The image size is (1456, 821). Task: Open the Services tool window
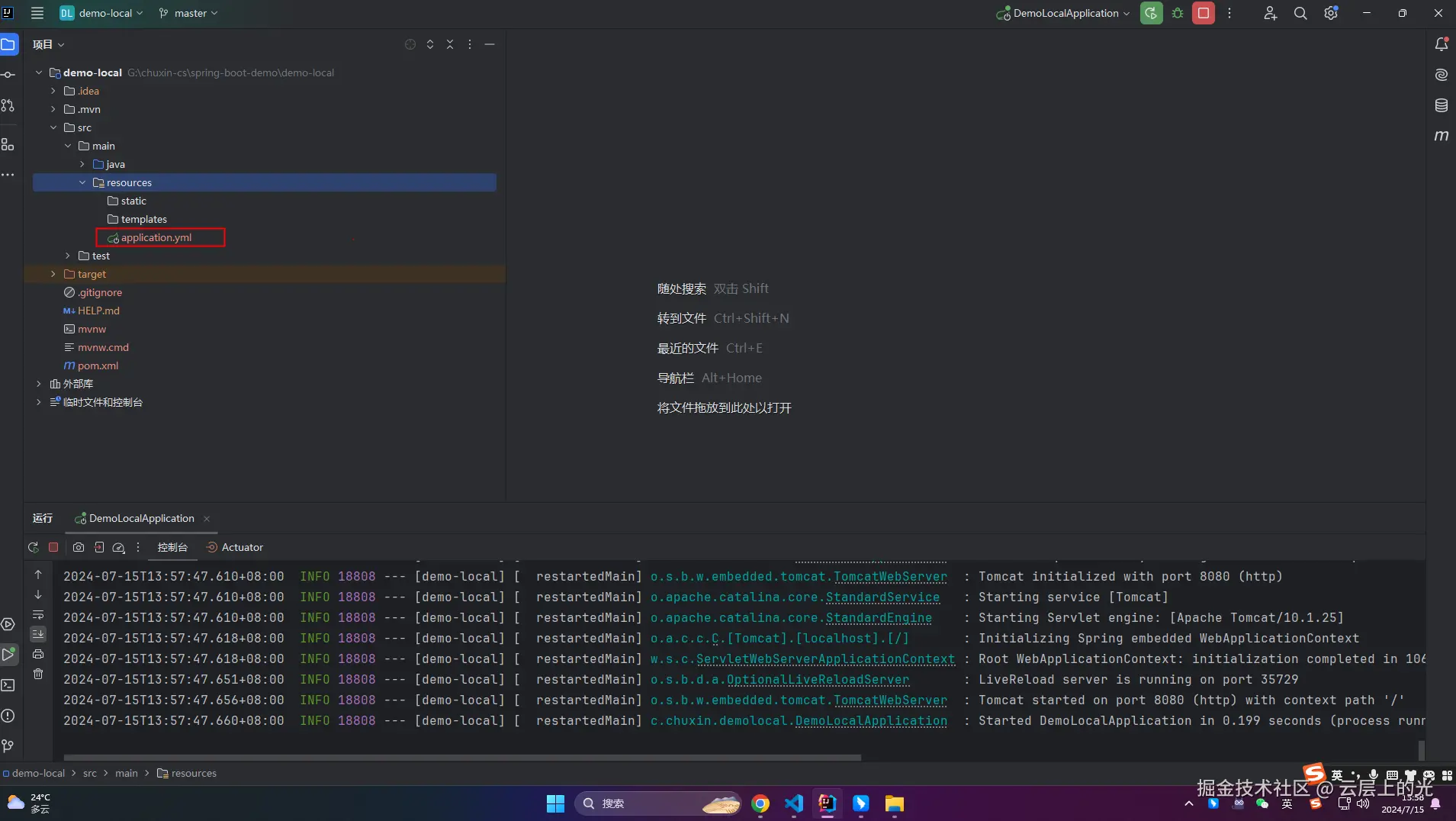8,624
